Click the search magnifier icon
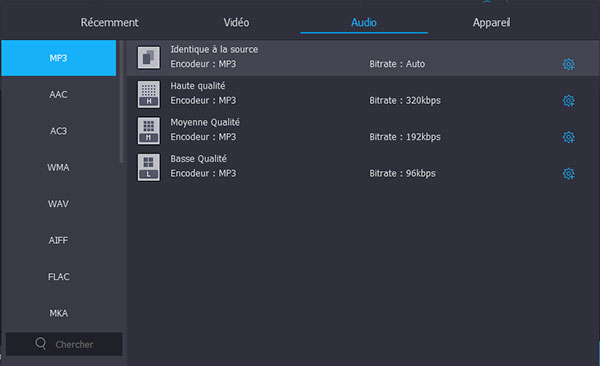This screenshot has width=600, height=366. tap(41, 343)
